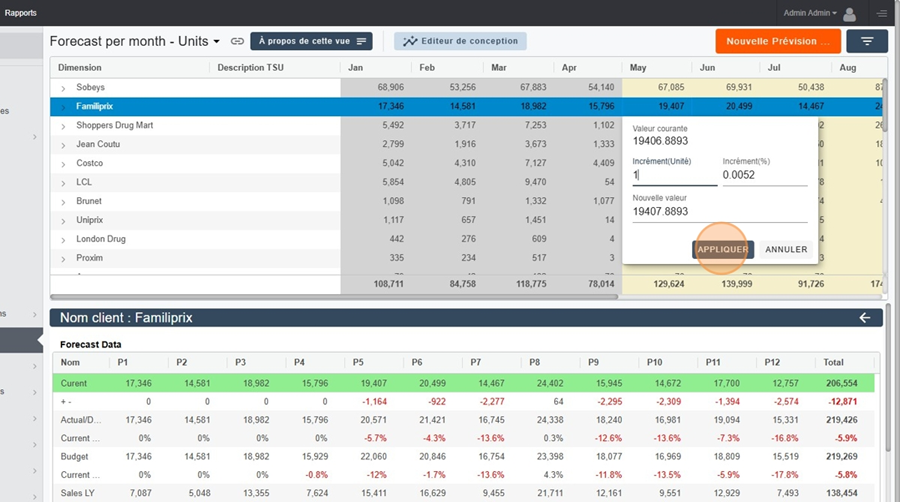This screenshot has width=900, height=502.
Task: Click the May column header
Action: click(638, 68)
